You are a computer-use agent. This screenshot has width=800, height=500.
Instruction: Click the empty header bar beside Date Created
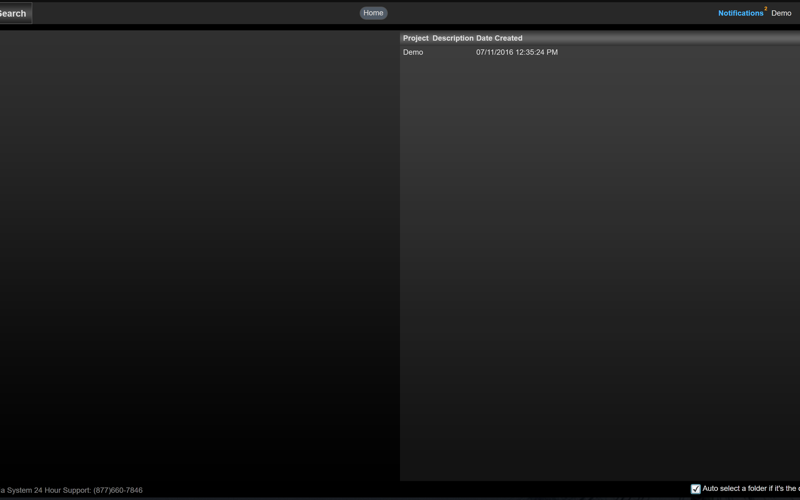click(x=661, y=38)
